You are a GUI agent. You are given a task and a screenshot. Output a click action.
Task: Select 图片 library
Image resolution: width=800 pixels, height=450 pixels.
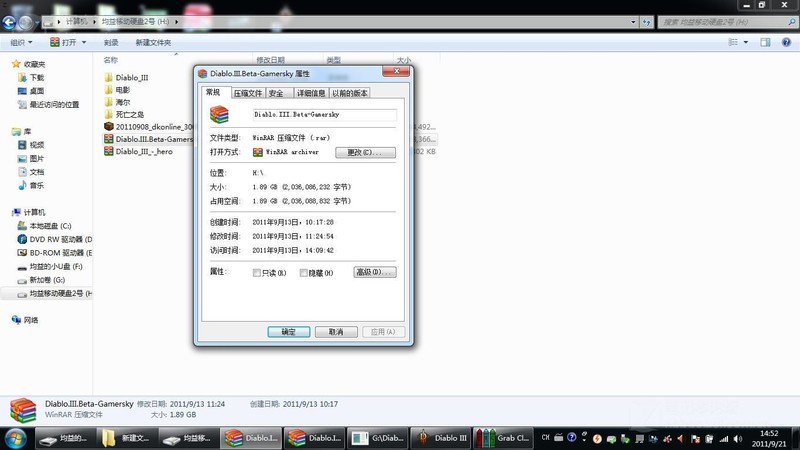(x=36, y=159)
